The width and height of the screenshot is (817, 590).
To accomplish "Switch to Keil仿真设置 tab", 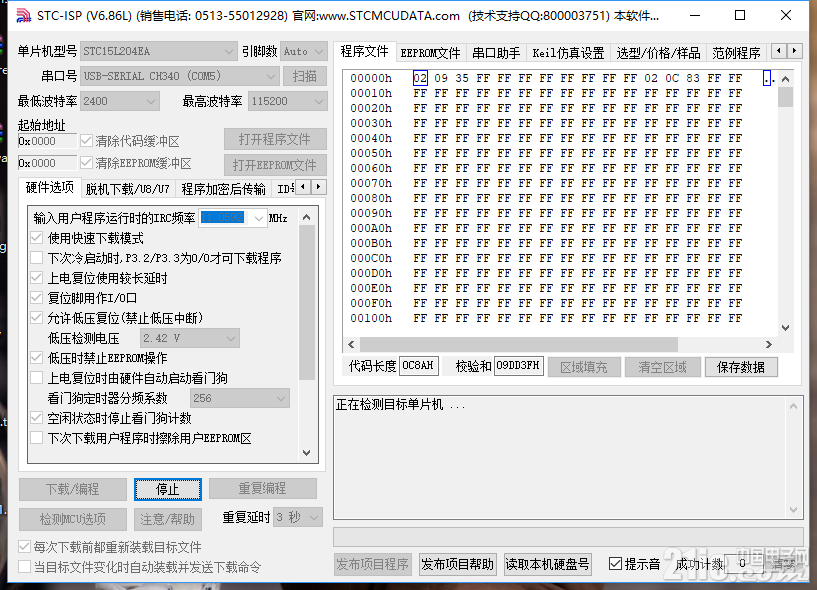I will (568, 53).
